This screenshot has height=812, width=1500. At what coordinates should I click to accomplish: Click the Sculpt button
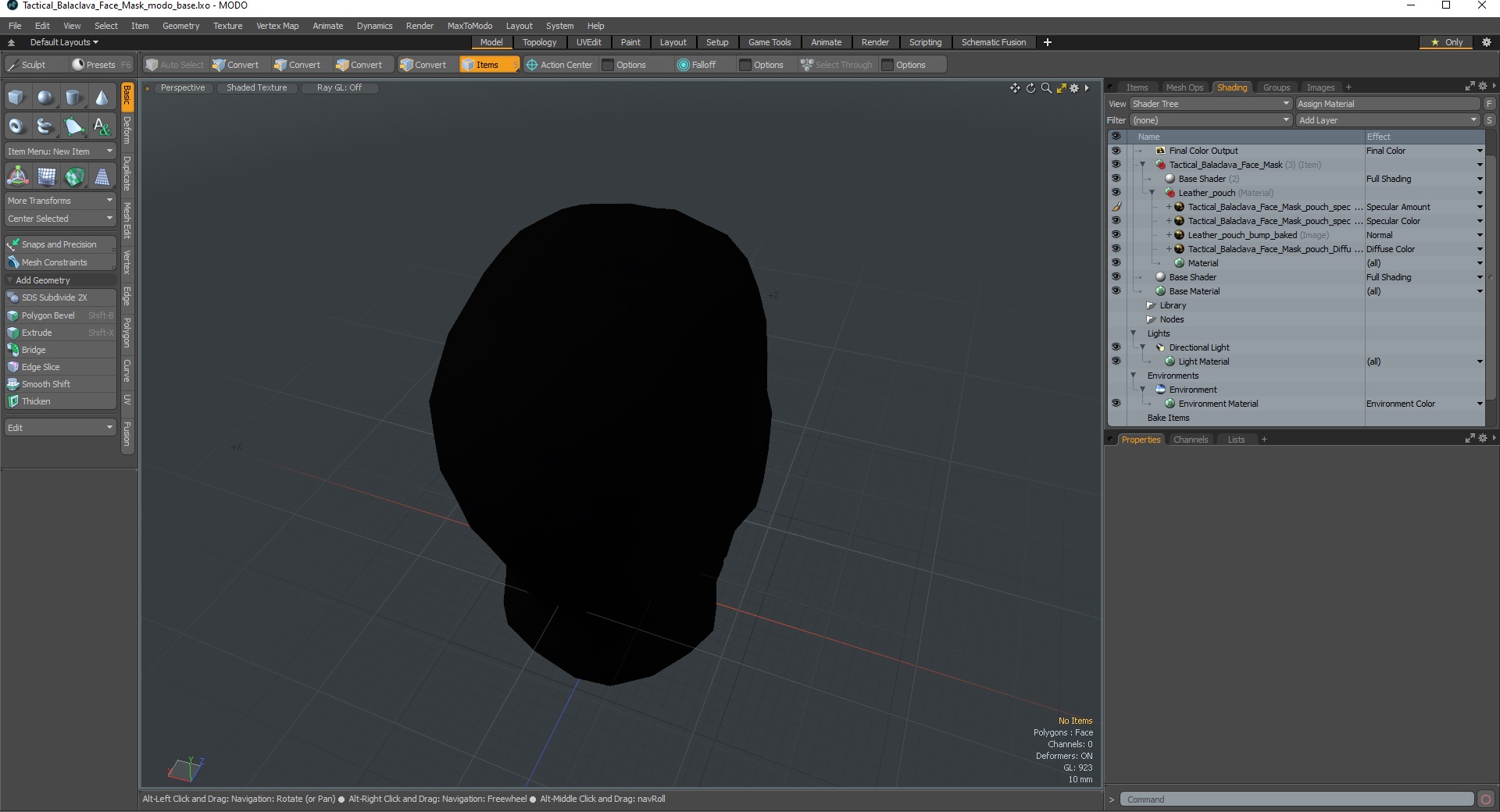point(35,65)
